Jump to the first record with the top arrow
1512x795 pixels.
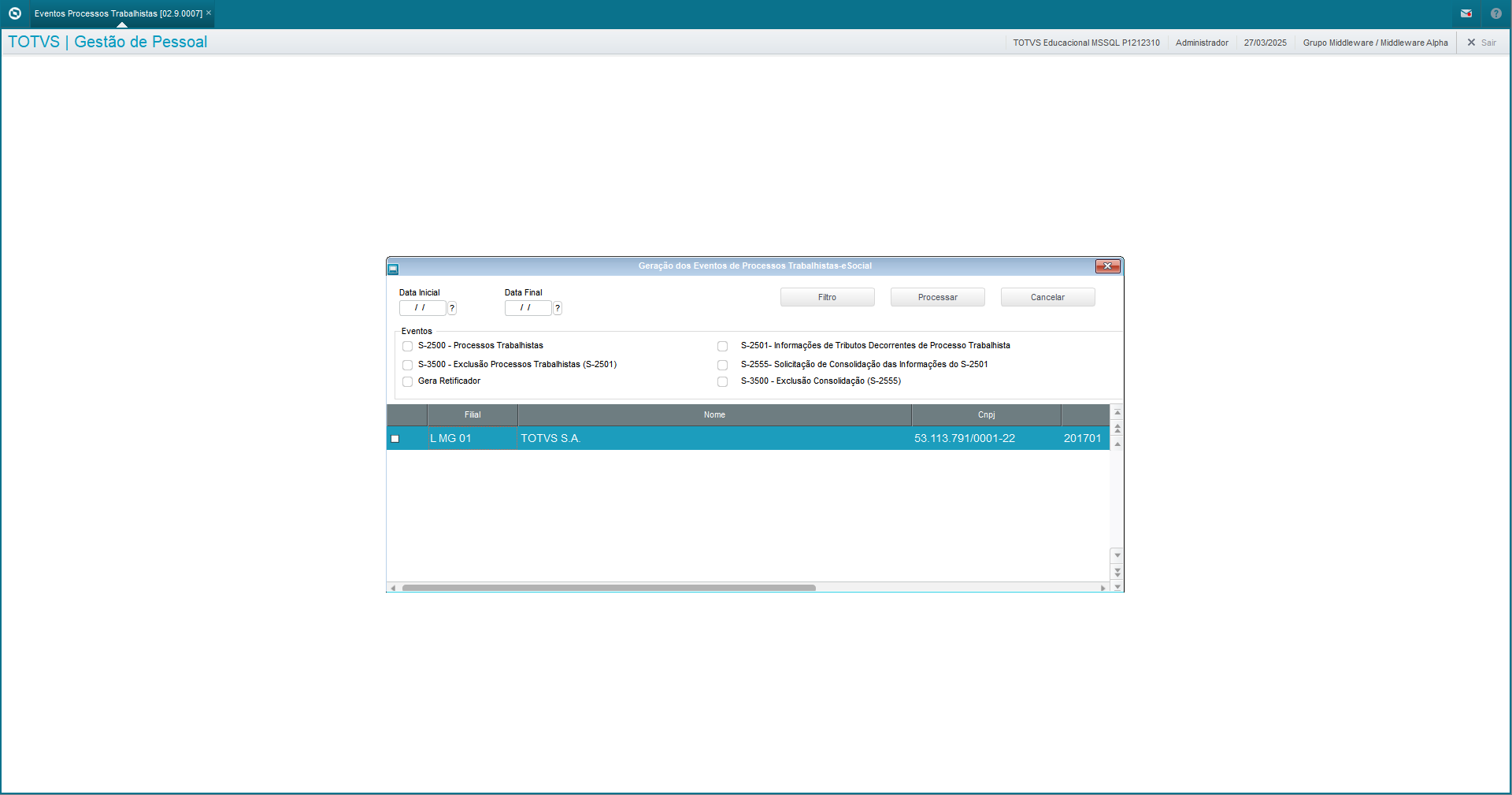tap(1117, 413)
